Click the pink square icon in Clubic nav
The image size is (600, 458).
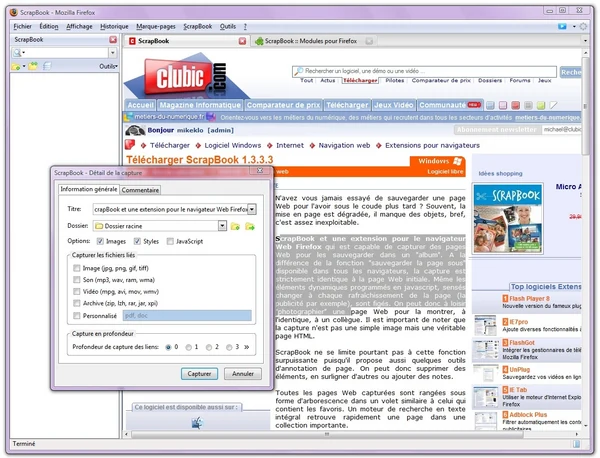click(x=503, y=105)
